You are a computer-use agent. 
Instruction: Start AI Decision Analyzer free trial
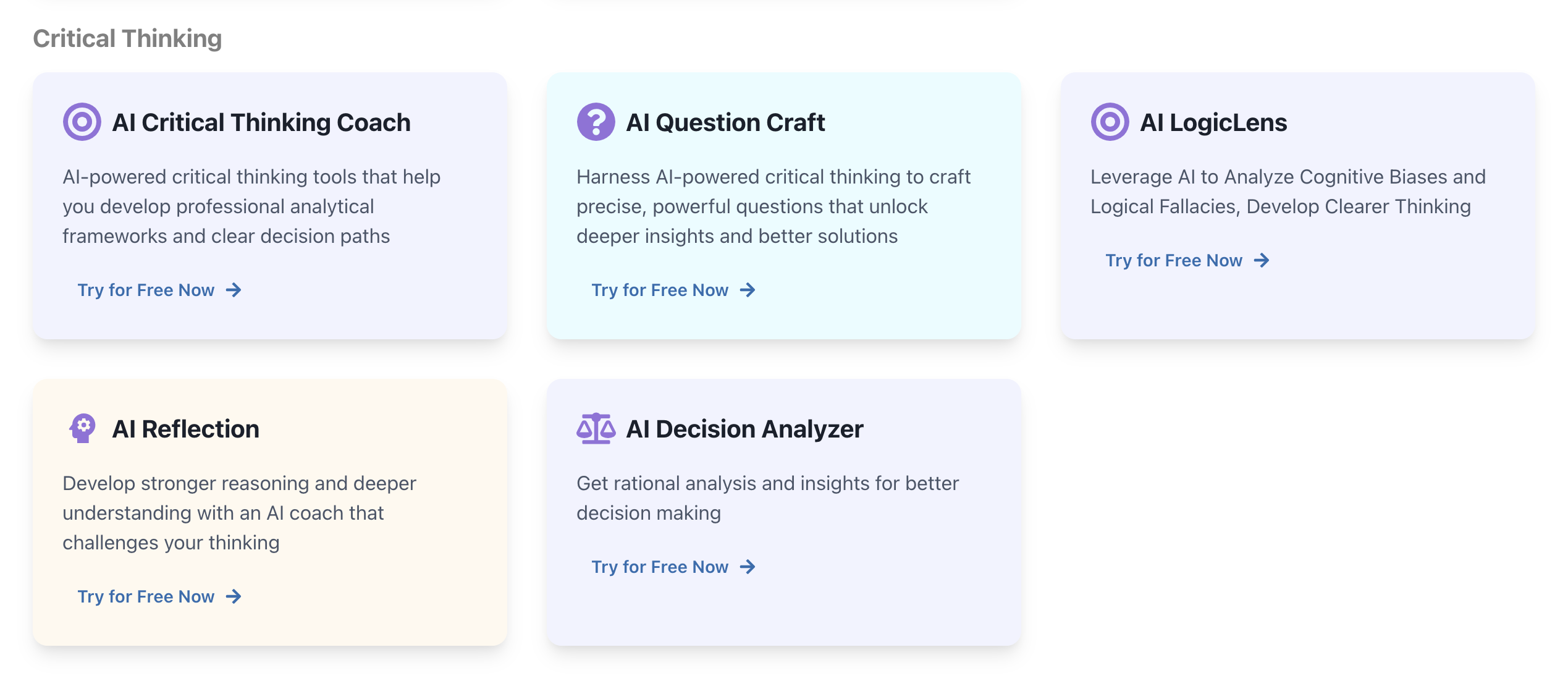pyautogui.click(x=659, y=567)
